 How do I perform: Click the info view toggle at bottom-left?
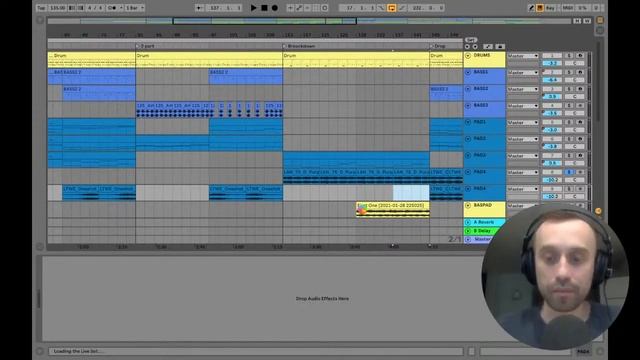(40, 351)
